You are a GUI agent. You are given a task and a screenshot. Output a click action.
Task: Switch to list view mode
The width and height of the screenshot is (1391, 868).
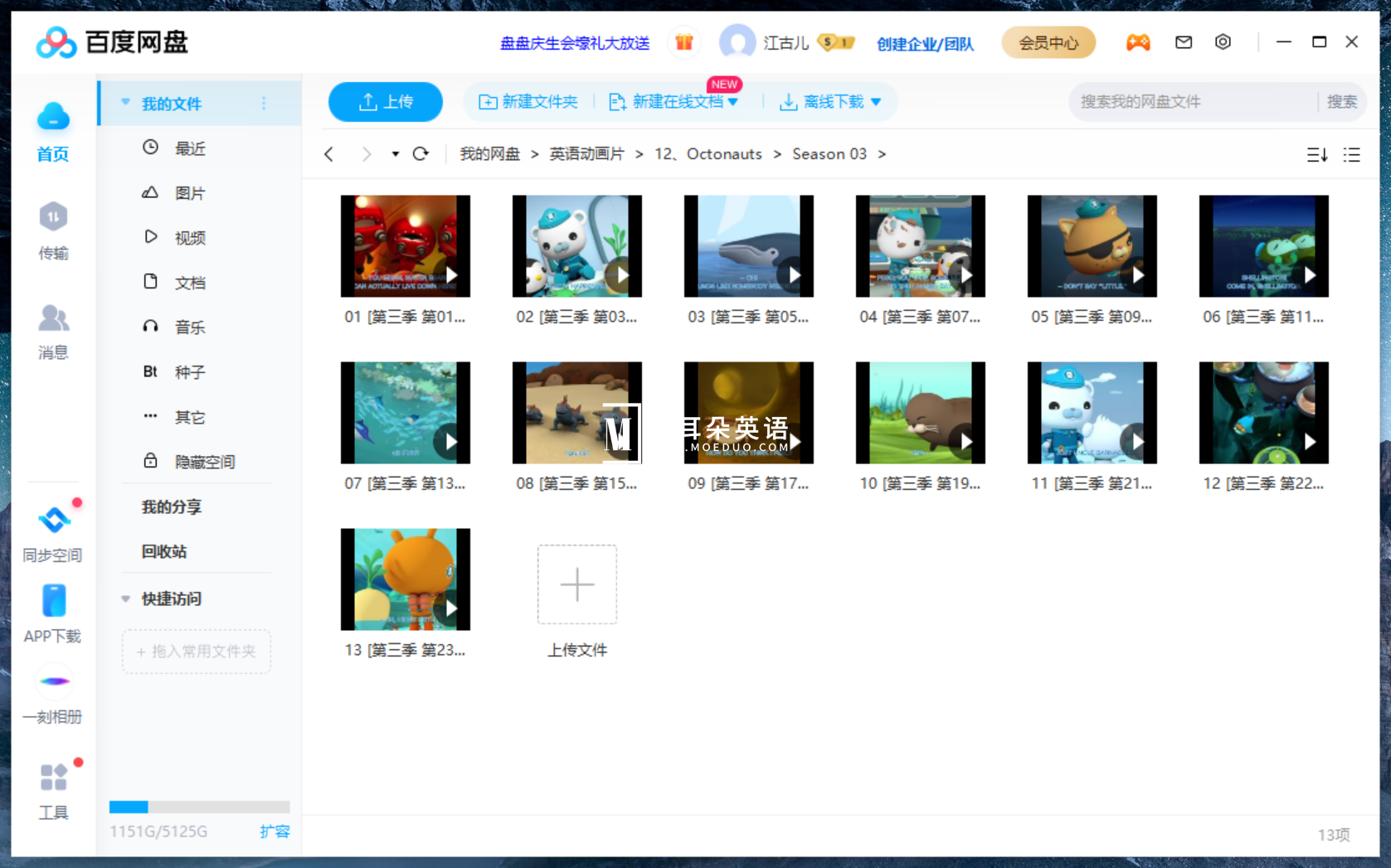pos(1351,154)
